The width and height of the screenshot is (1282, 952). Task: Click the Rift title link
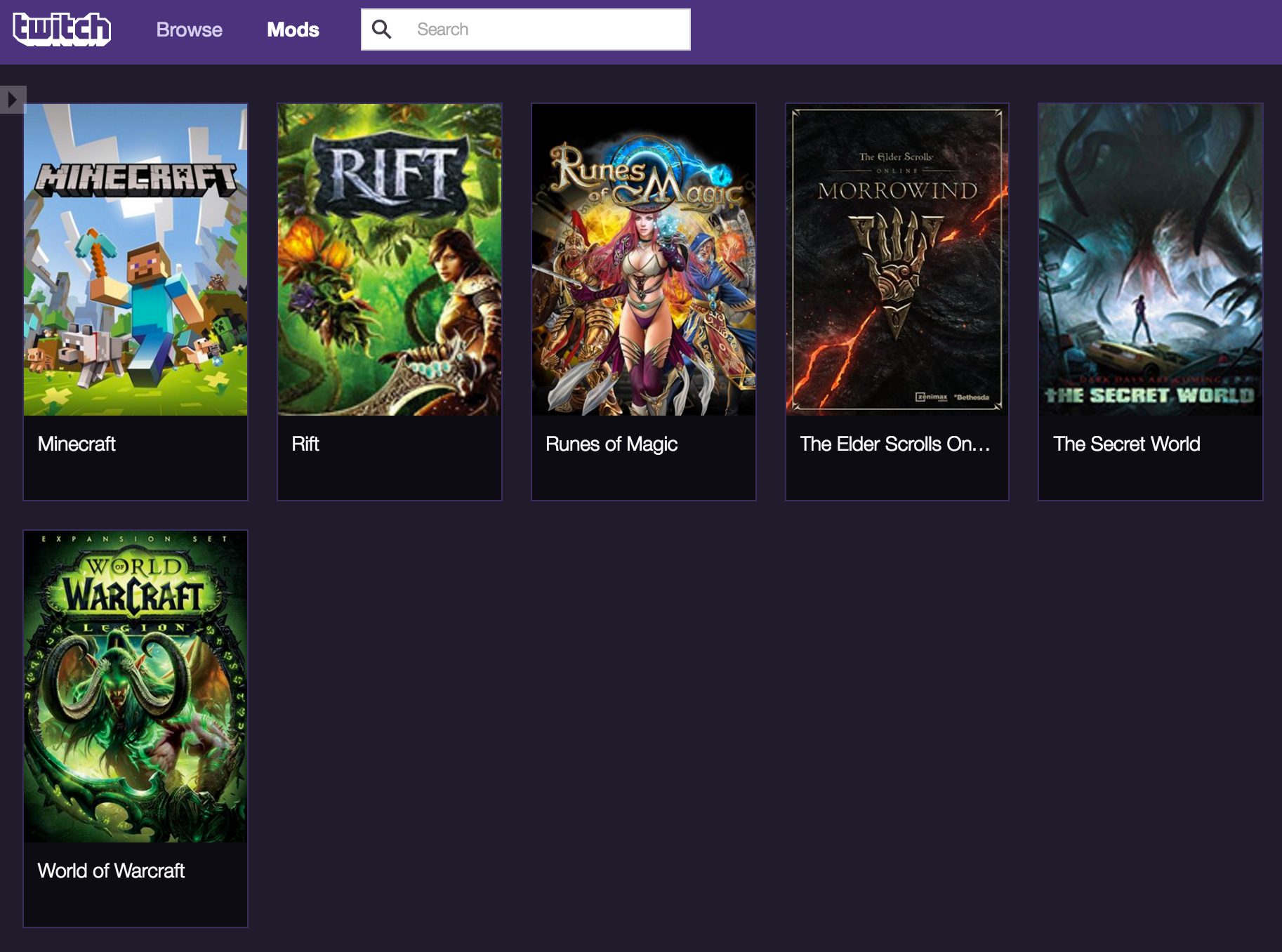pos(305,444)
